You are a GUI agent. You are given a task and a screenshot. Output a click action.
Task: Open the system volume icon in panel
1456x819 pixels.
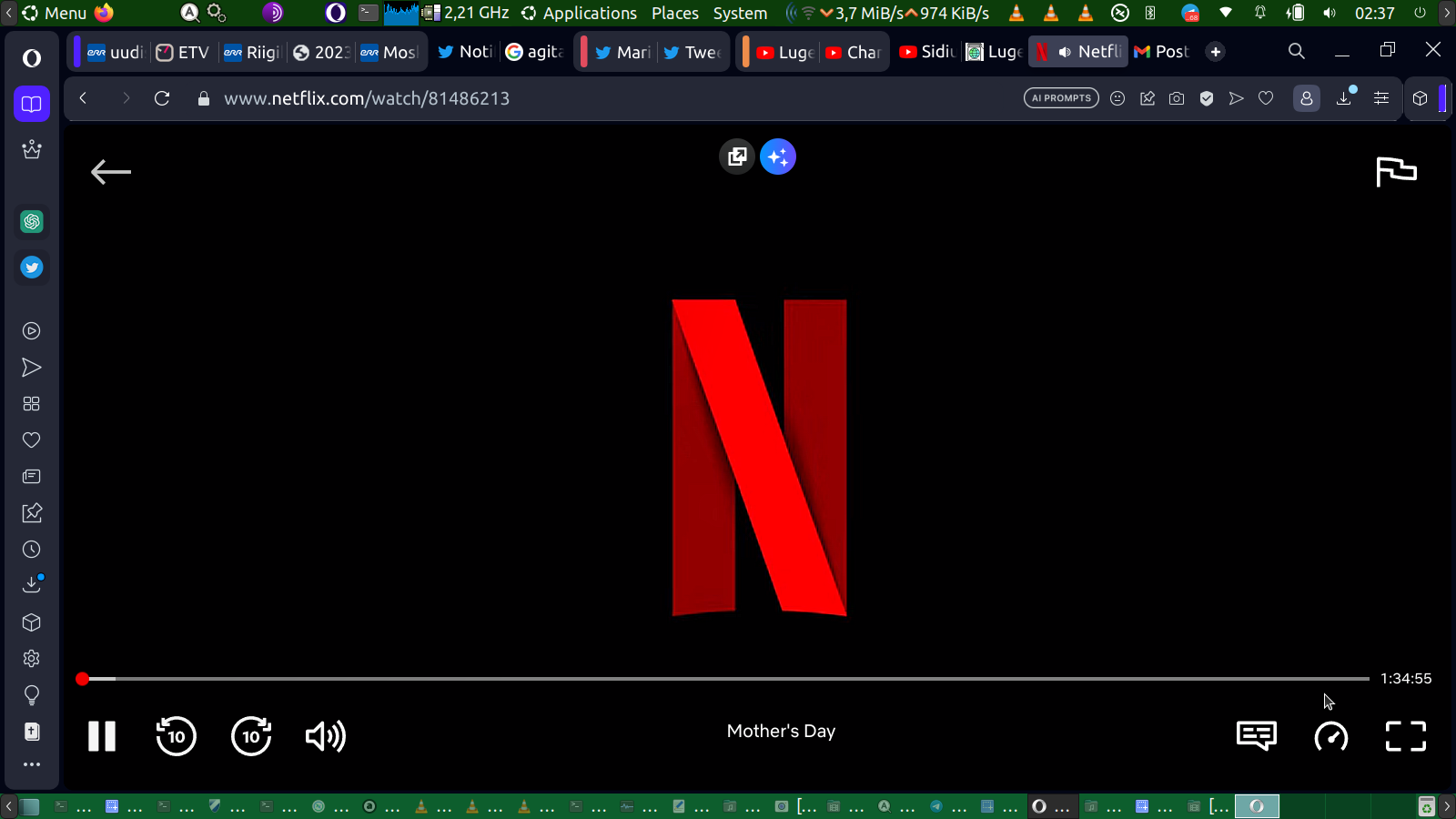coord(1330,13)
